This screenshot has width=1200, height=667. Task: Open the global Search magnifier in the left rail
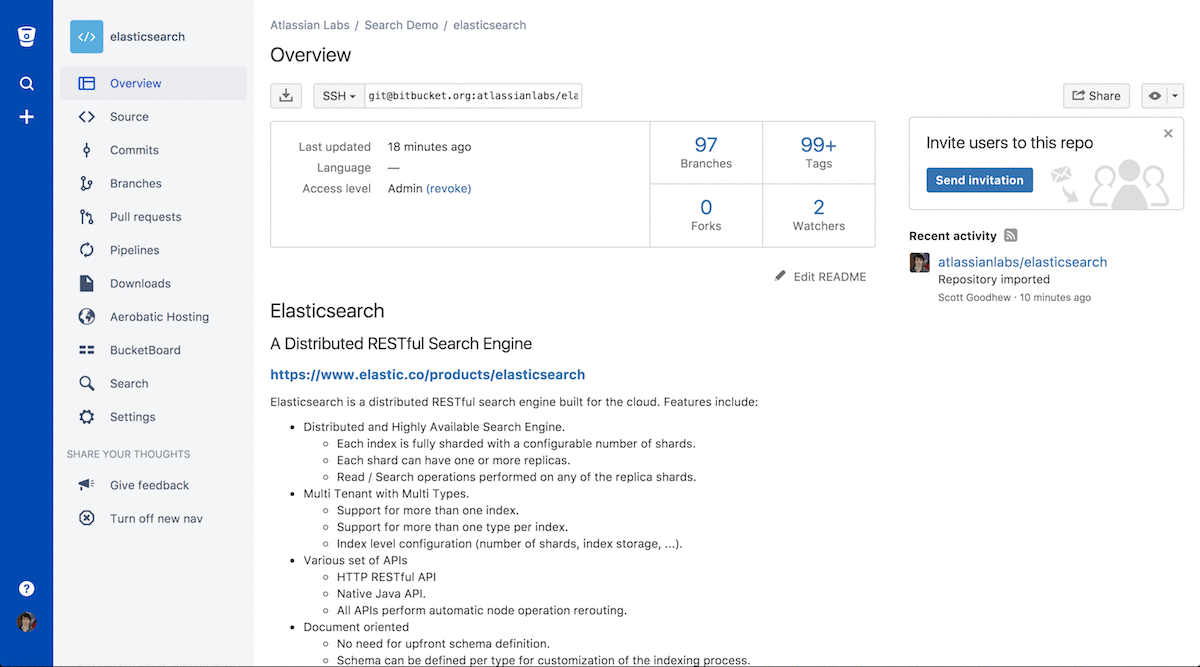pos(26,83)
